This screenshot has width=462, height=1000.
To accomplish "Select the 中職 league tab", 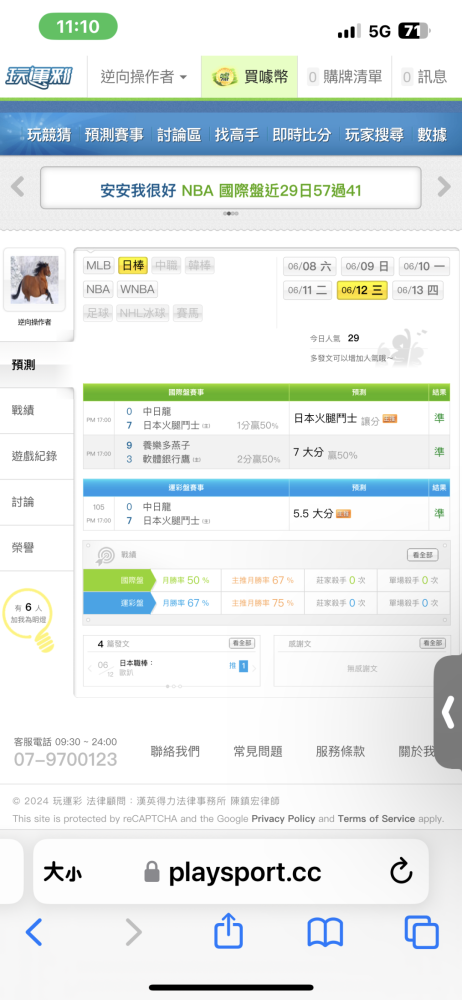I will click(x=167, y=265).
